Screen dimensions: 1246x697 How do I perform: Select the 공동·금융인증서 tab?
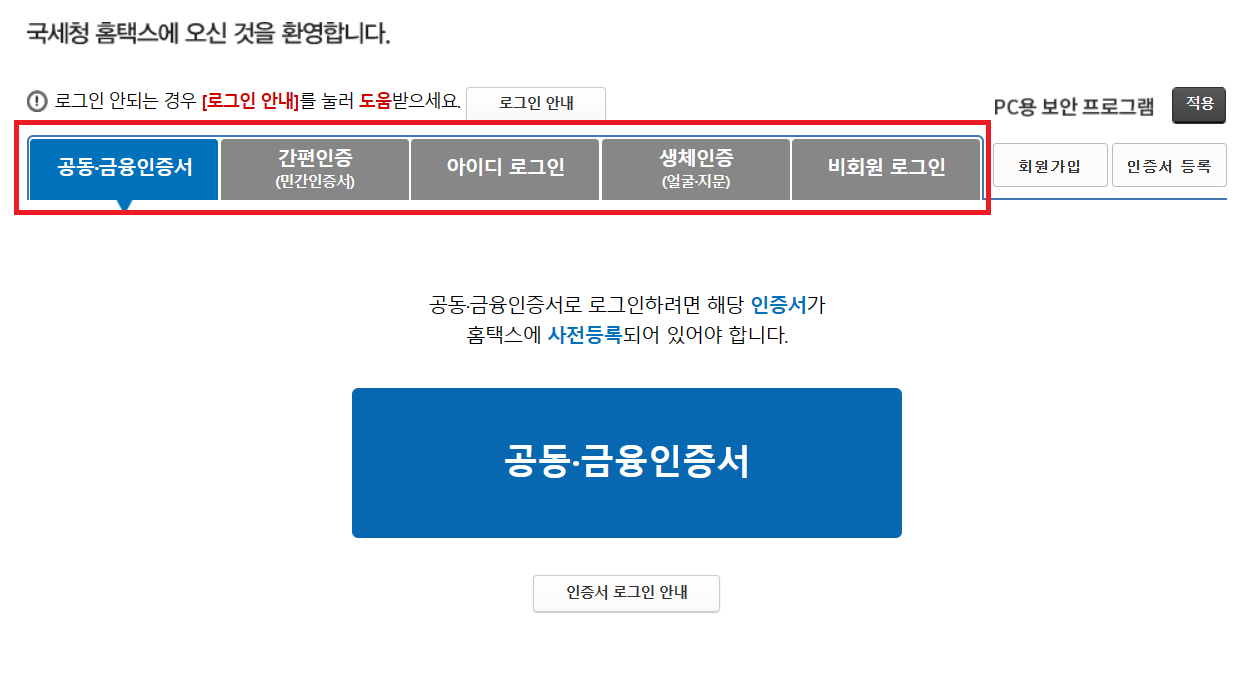tap(124, 168)
